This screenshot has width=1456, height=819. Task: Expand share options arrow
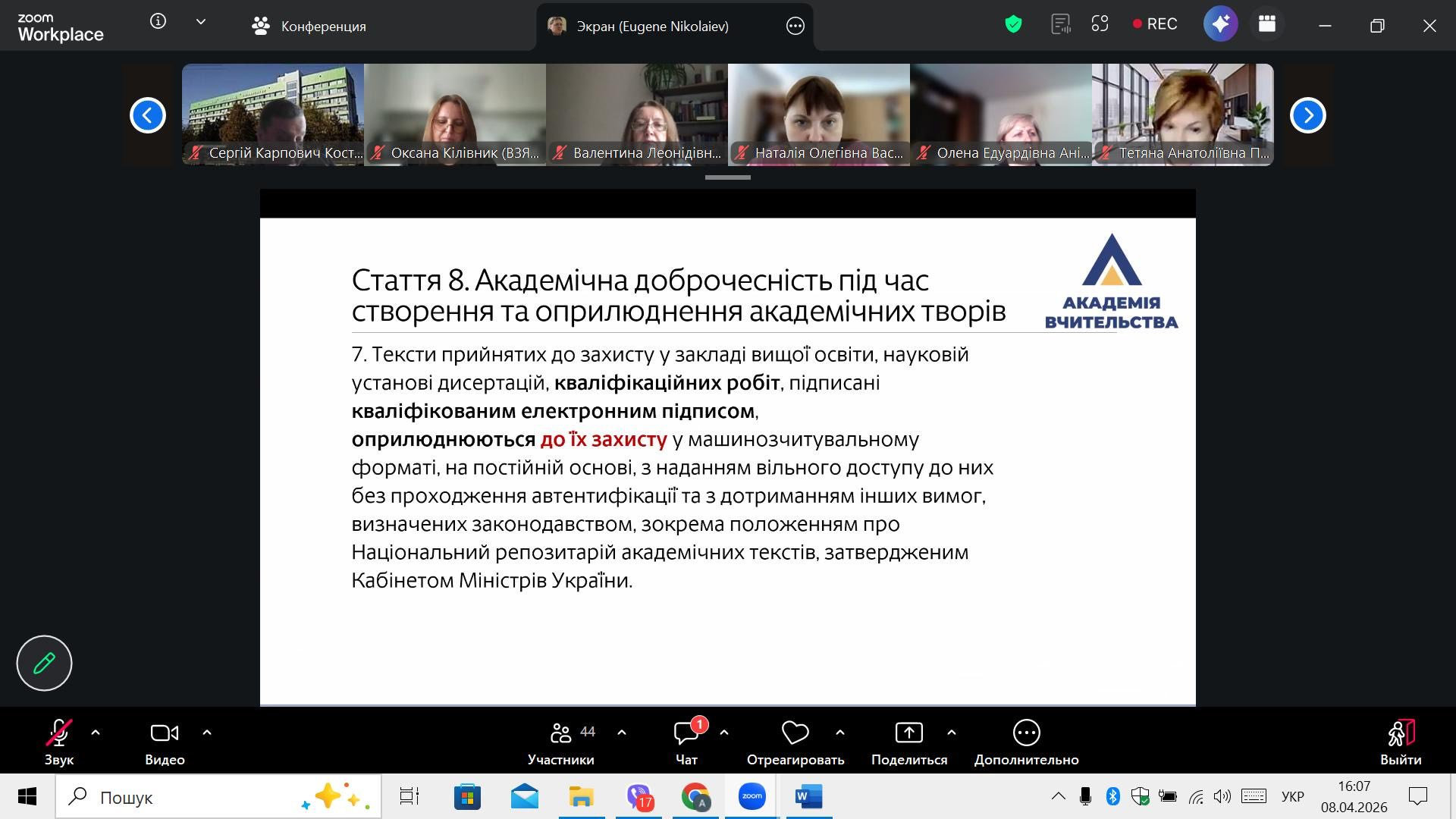[x=952, y=733]
